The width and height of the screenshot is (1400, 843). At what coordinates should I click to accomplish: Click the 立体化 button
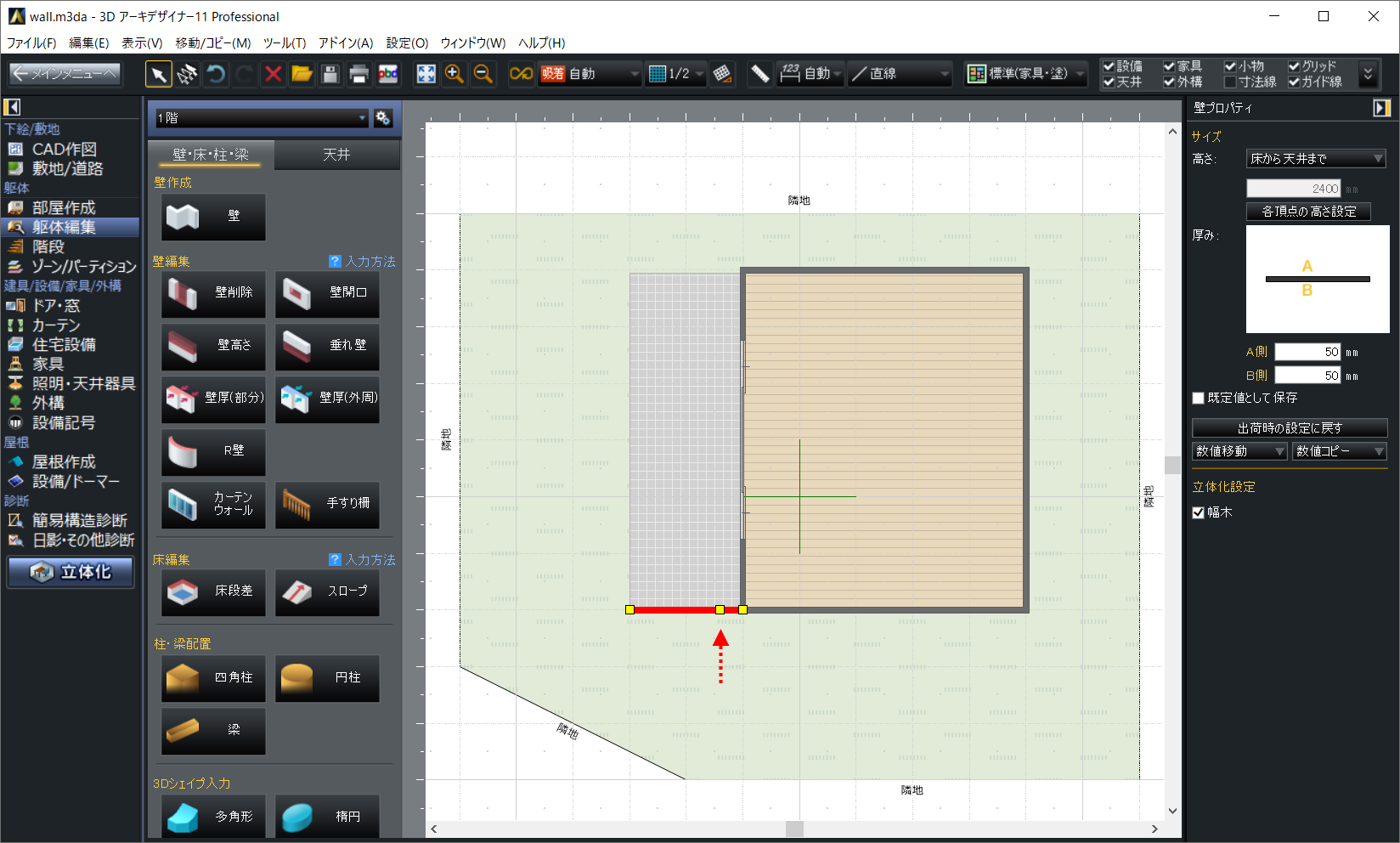71,572
